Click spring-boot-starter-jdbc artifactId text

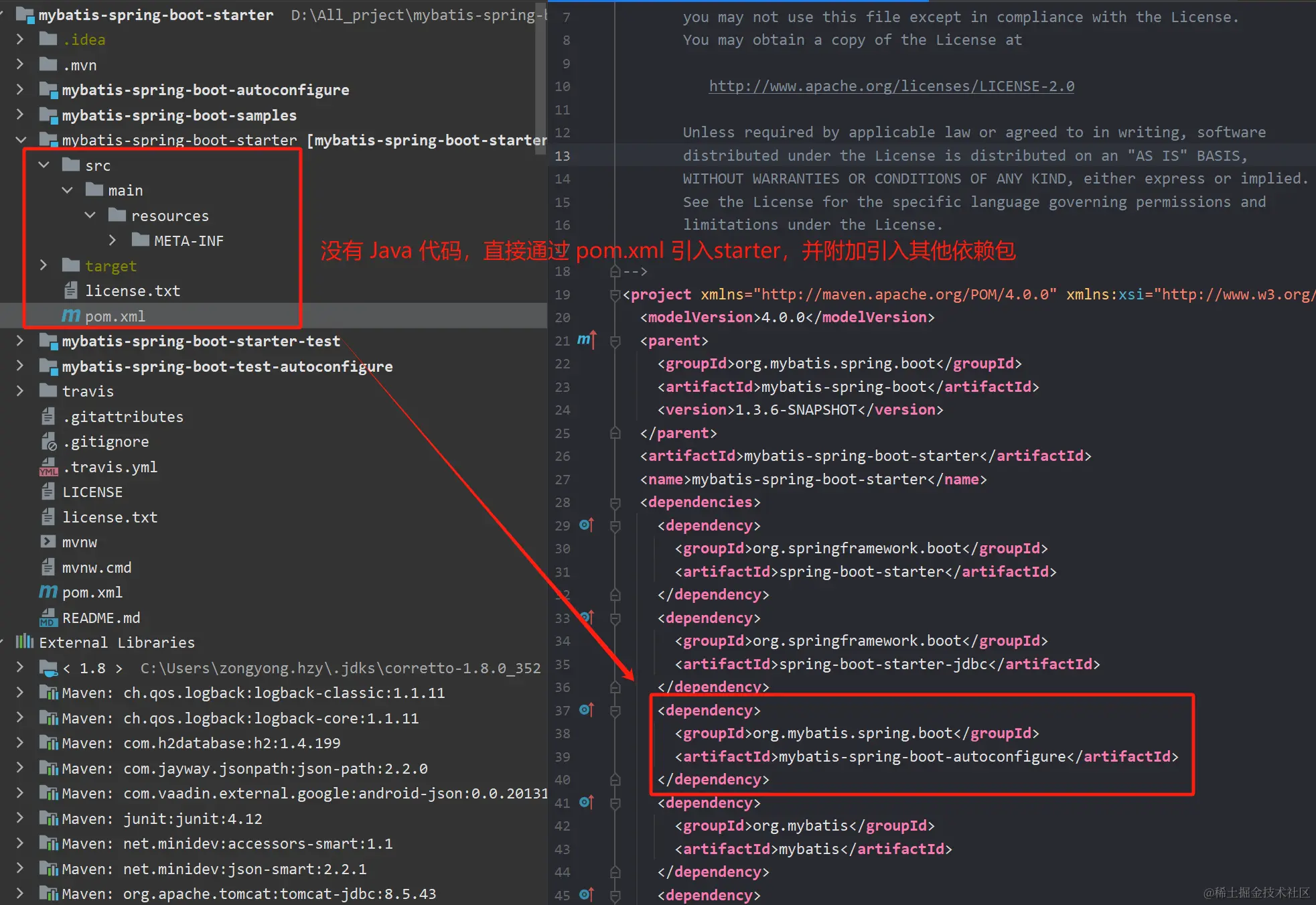[x=884, y=664]
